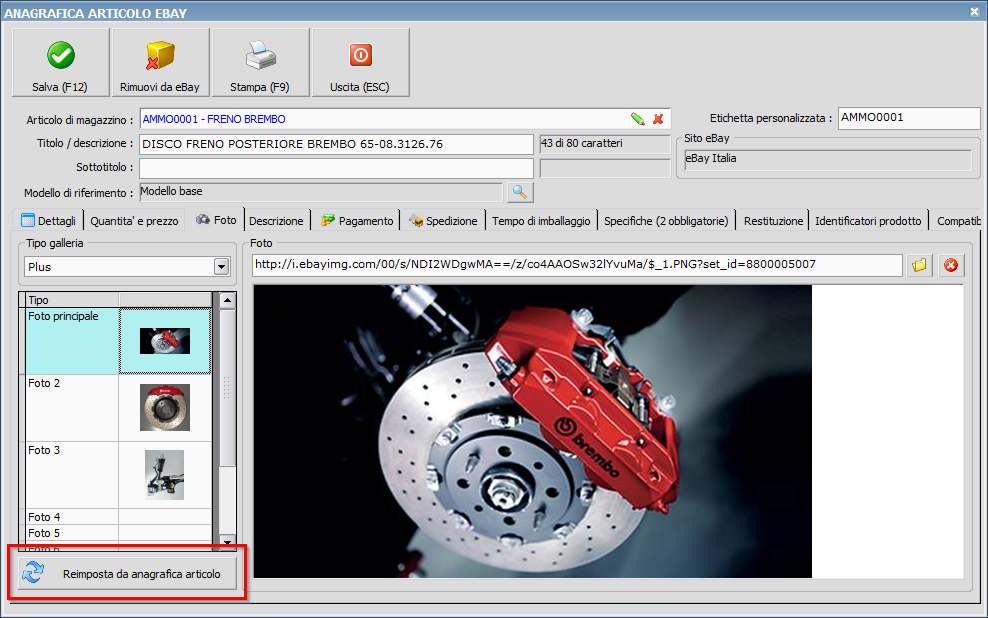Click the large Brembo brake photo preview

[532, 432]
